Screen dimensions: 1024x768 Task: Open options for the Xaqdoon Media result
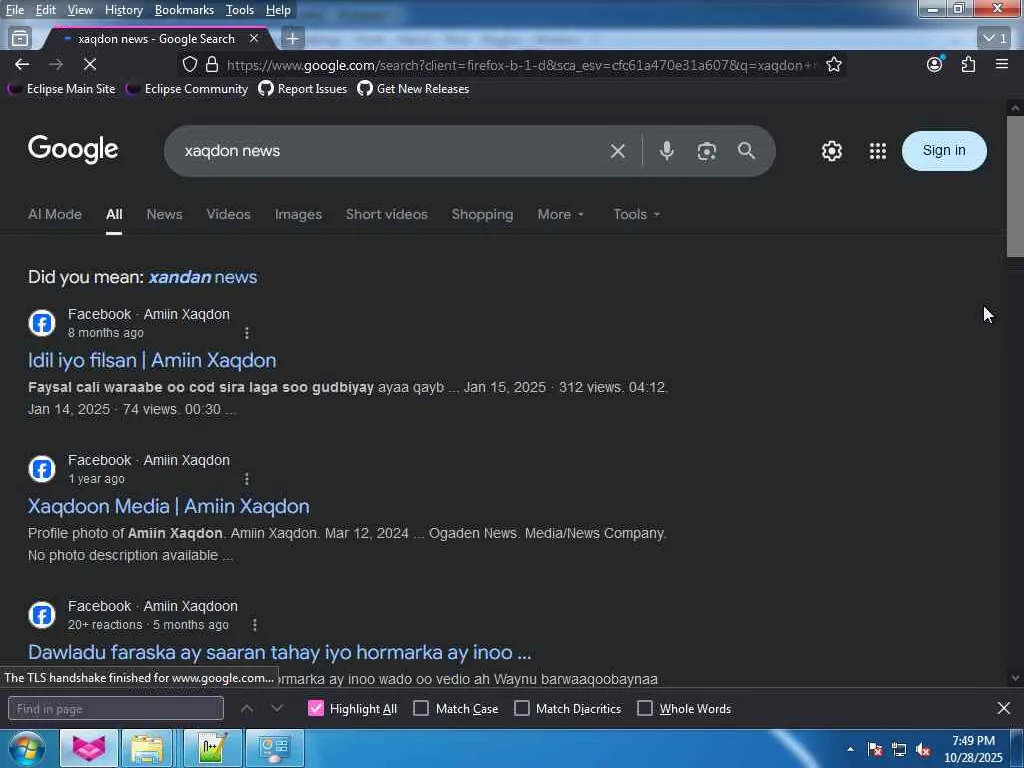(x=247, y=479)
